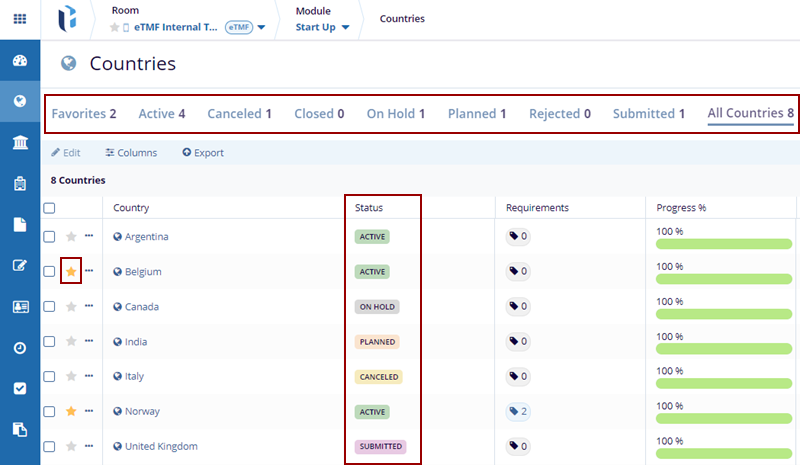Screen dimensions: 800x465
Task: Open the dashboard gauge icon in sidebar
Action: (x=19, y=61)
